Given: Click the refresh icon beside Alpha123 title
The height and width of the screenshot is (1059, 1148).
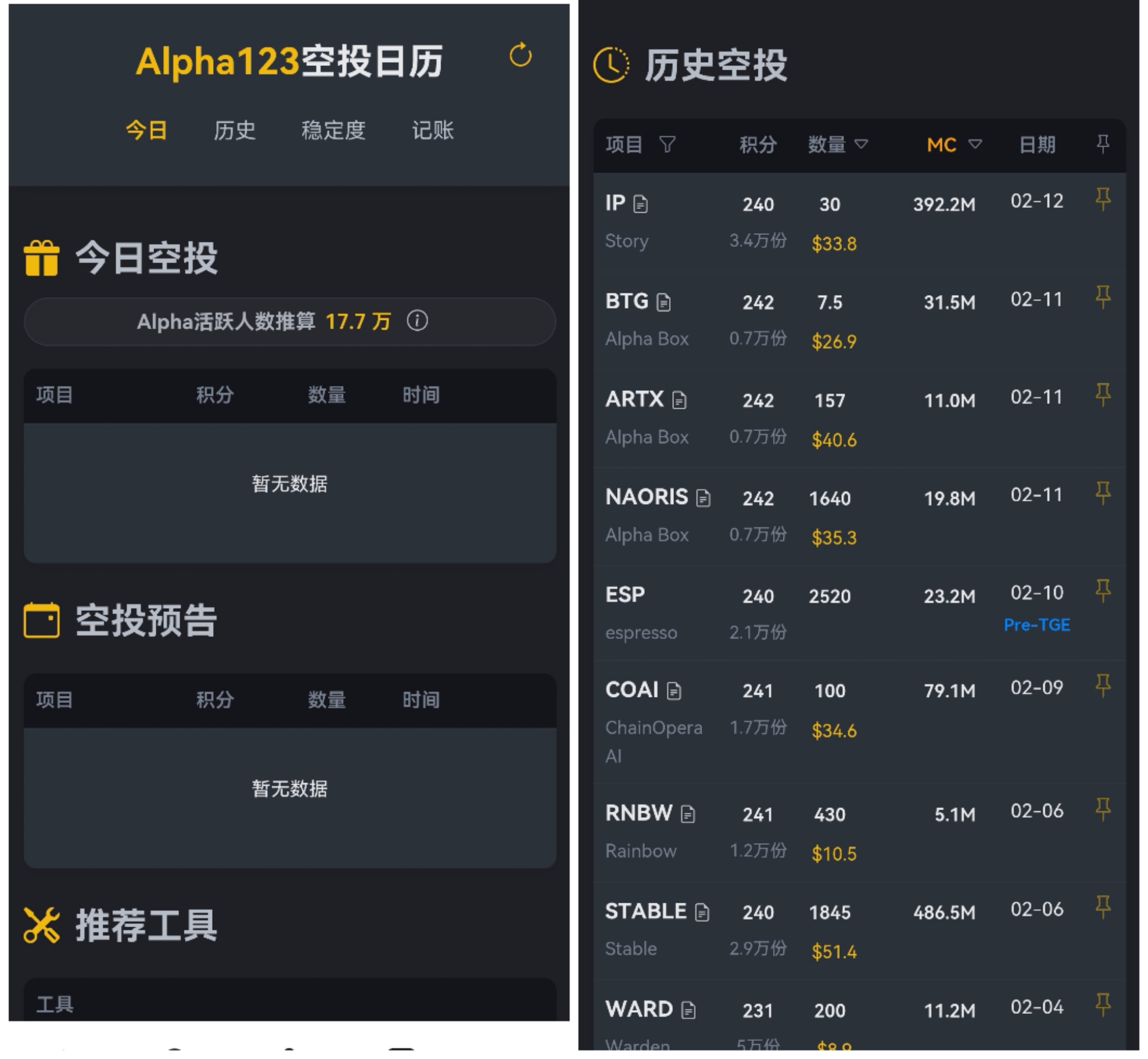Looking at the screenshot, I should click(x=520, y=56).
